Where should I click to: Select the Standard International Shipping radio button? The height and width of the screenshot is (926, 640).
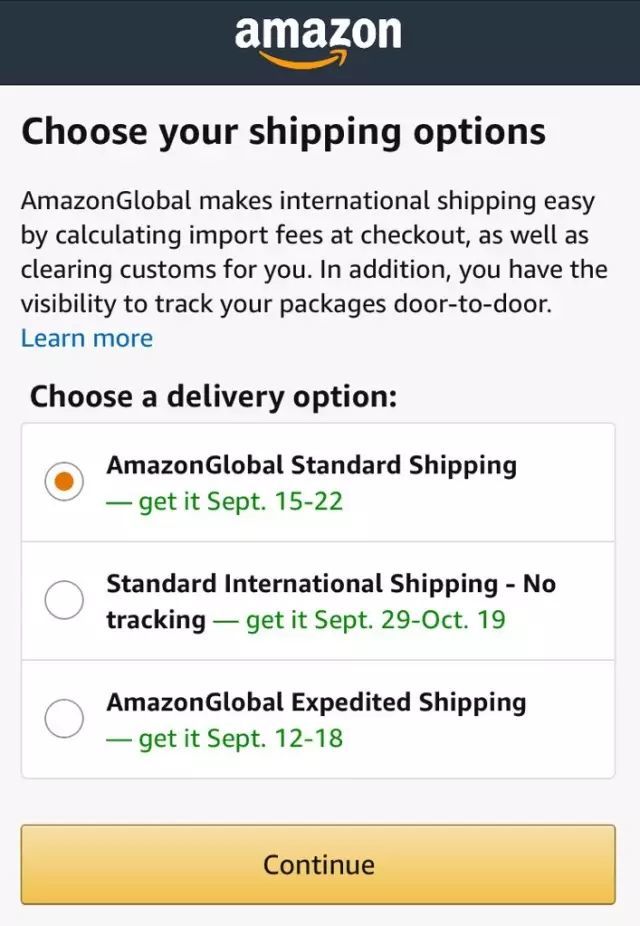pyautogui.click(x=65, y=601)
